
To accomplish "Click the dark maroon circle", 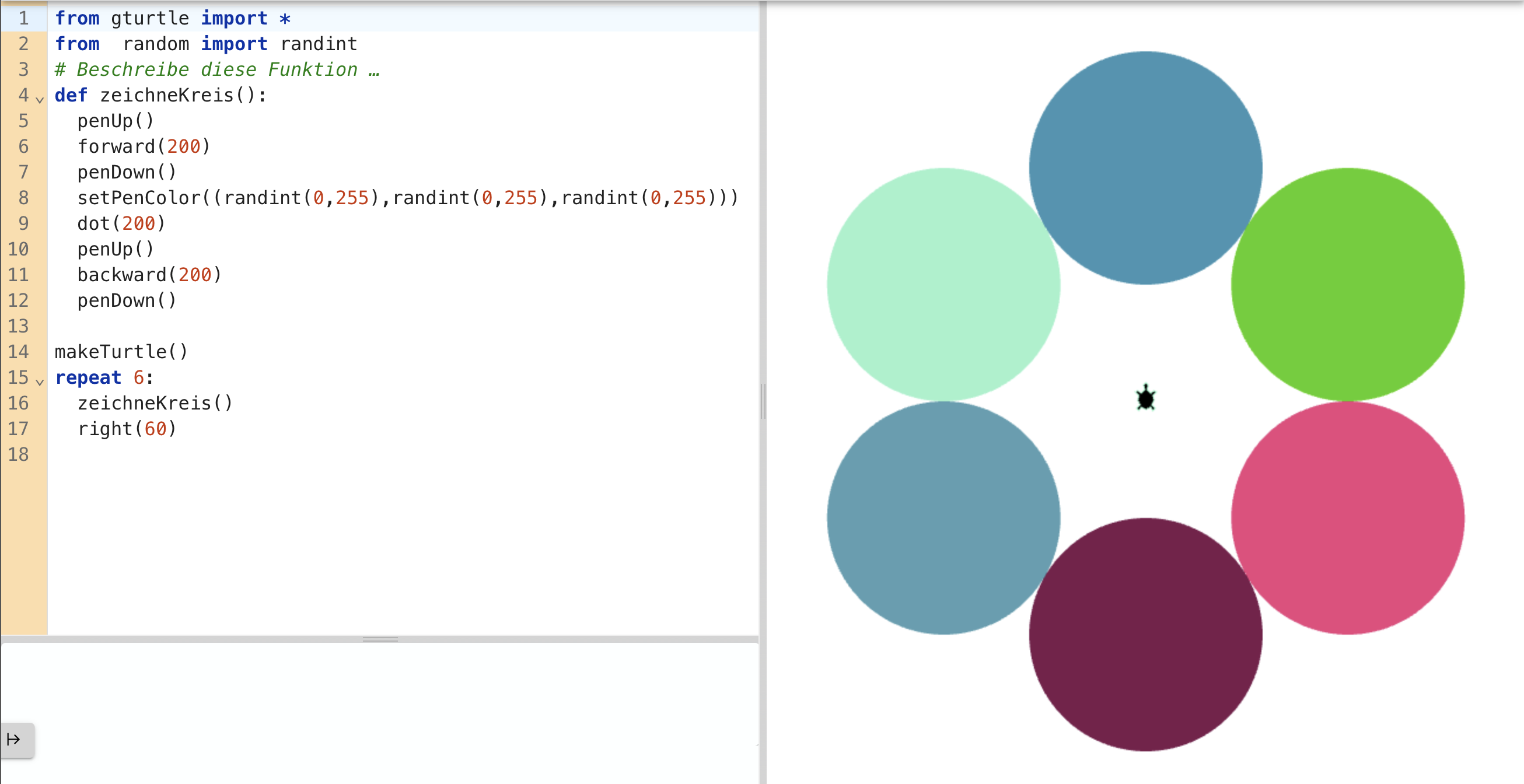I will point(1145,634).
